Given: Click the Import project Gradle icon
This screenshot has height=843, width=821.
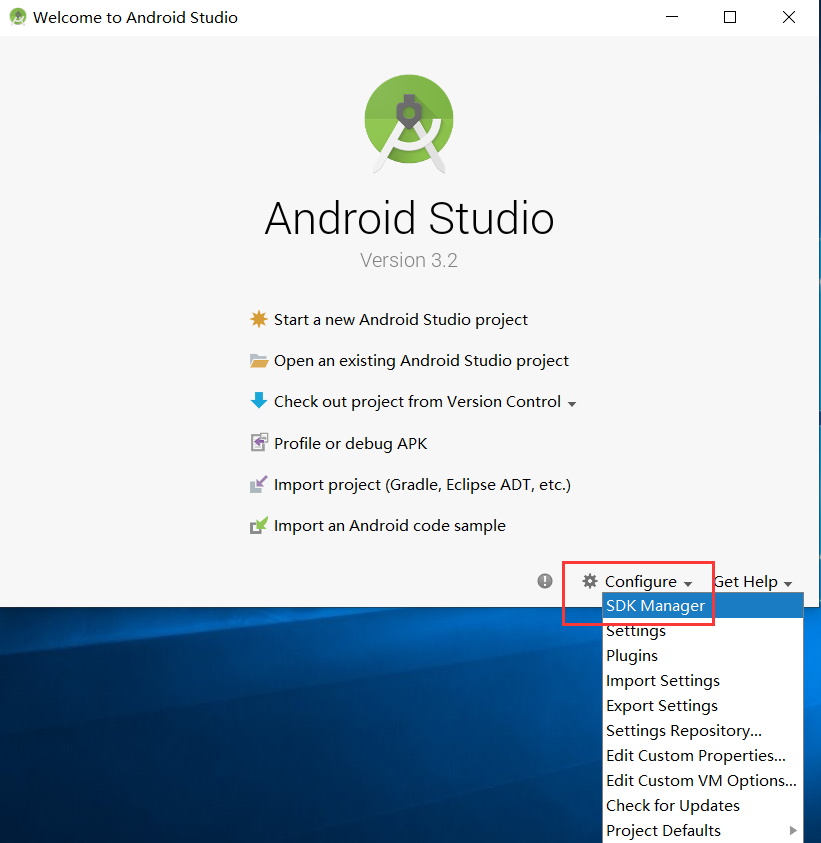Looking at the screenshot, I should 257,484.
